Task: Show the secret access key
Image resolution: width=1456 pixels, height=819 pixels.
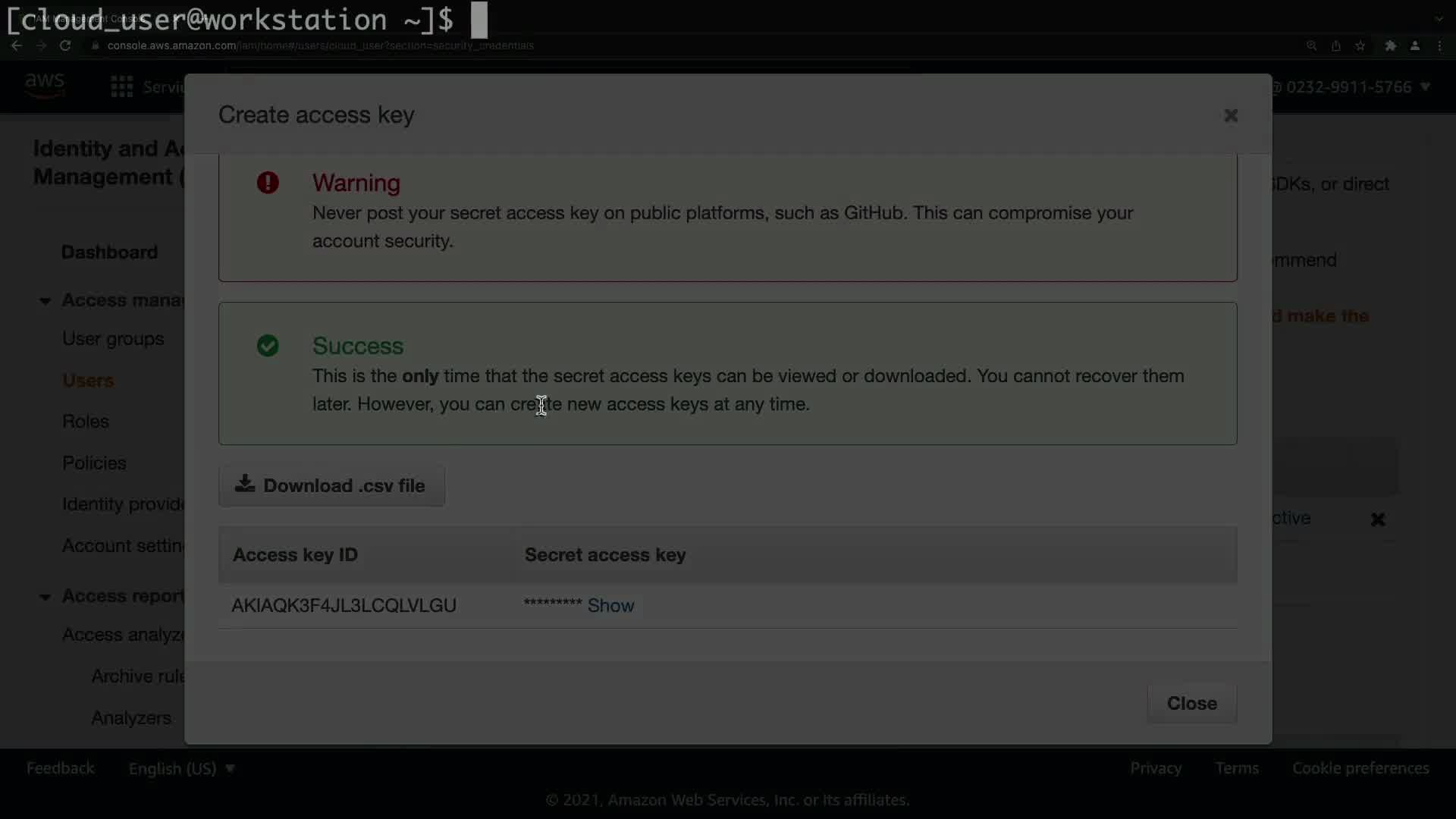Action: 610,605
